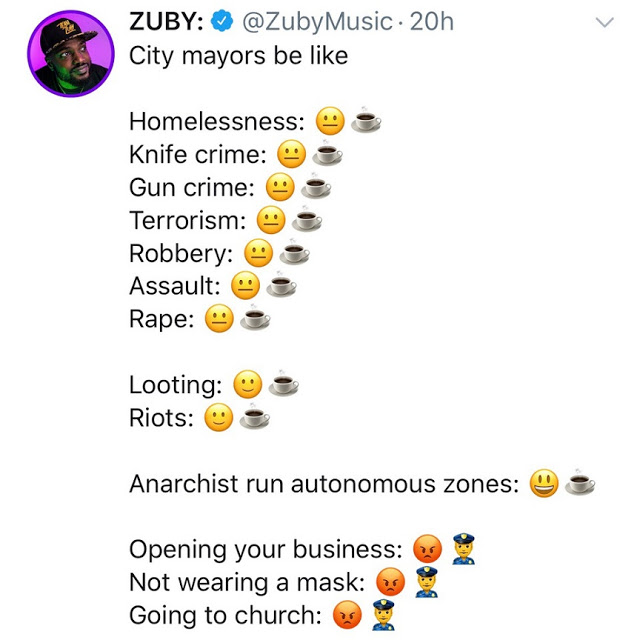Click the police officer emoji beside Going to church
This screenshot has height=640, width=640.
tap(383, 614)
